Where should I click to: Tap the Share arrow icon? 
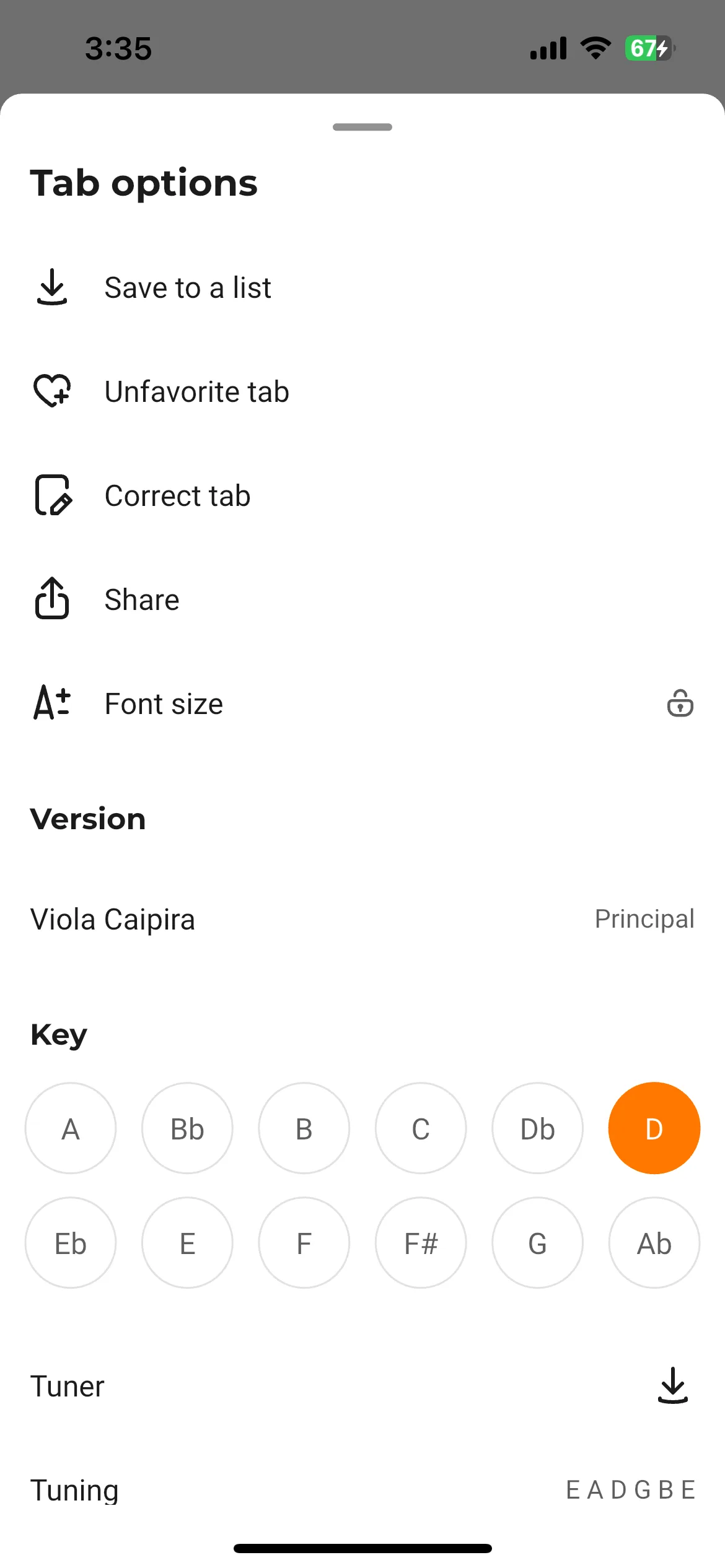pos(52,598)
